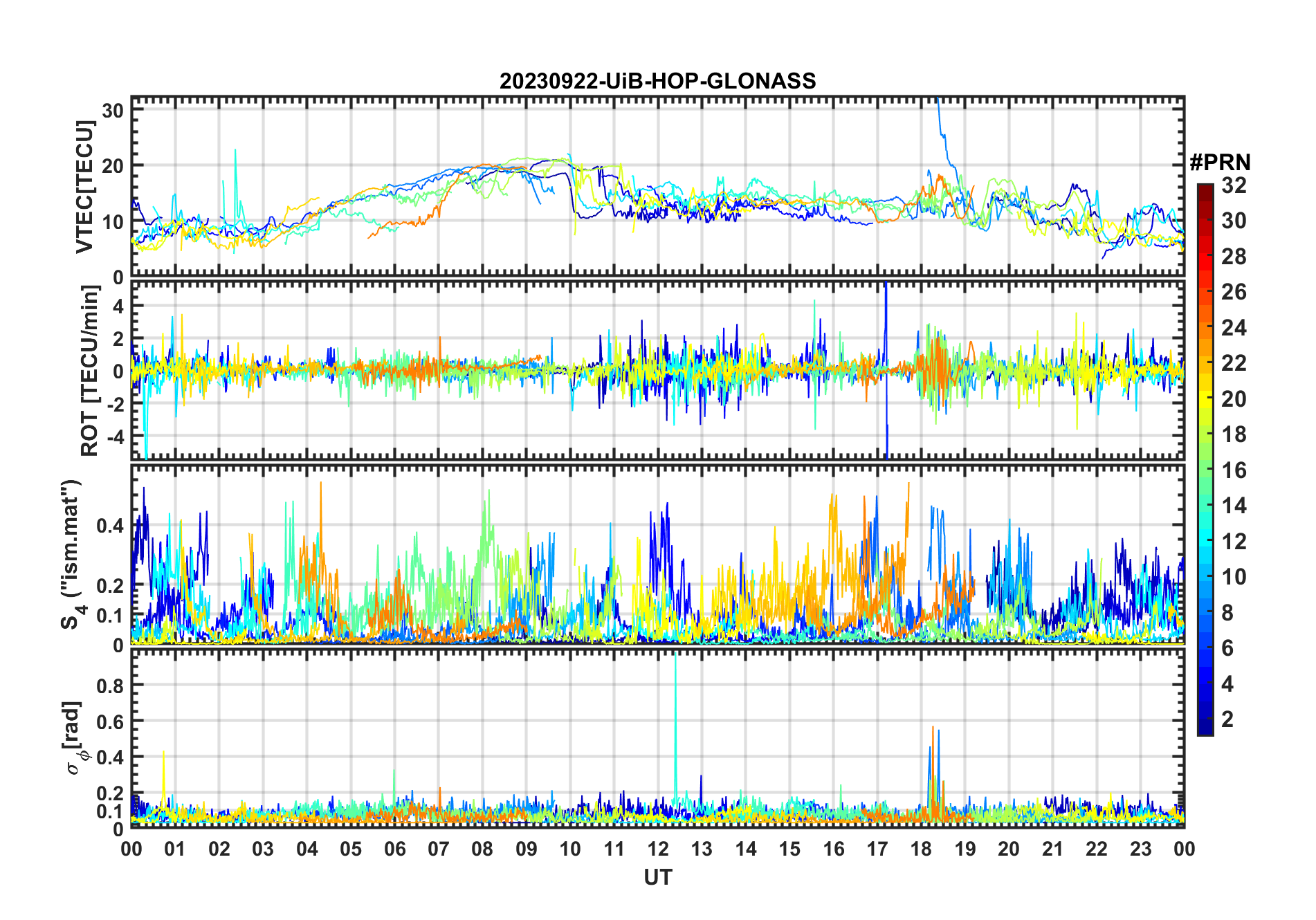Viewport: 1316px width, 920px height.
Task: Click the x-axis hour label 12
Action: click(x=658, y=849)
